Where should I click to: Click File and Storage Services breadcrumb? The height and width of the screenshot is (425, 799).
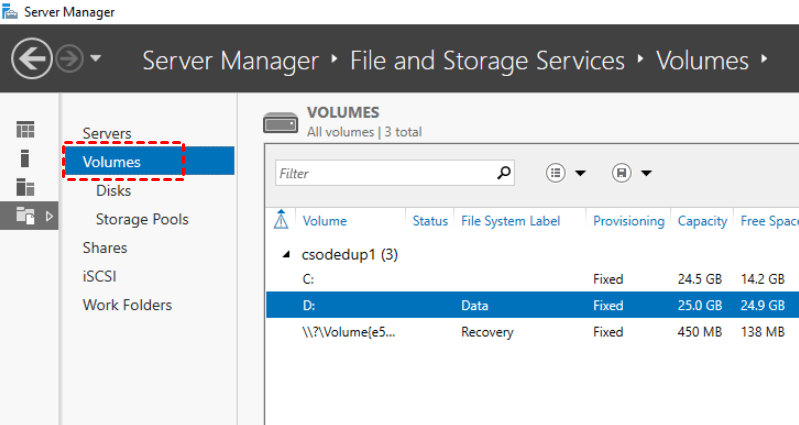487,60
